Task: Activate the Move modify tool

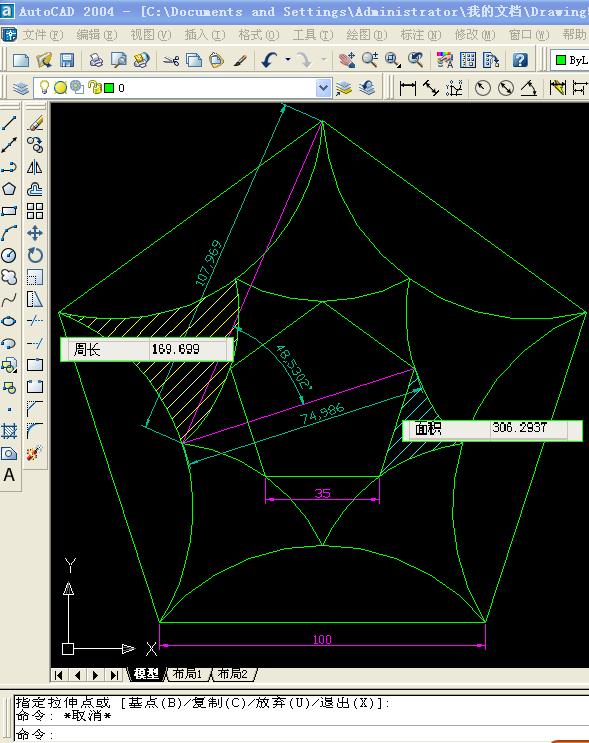Action: point(35,233)
